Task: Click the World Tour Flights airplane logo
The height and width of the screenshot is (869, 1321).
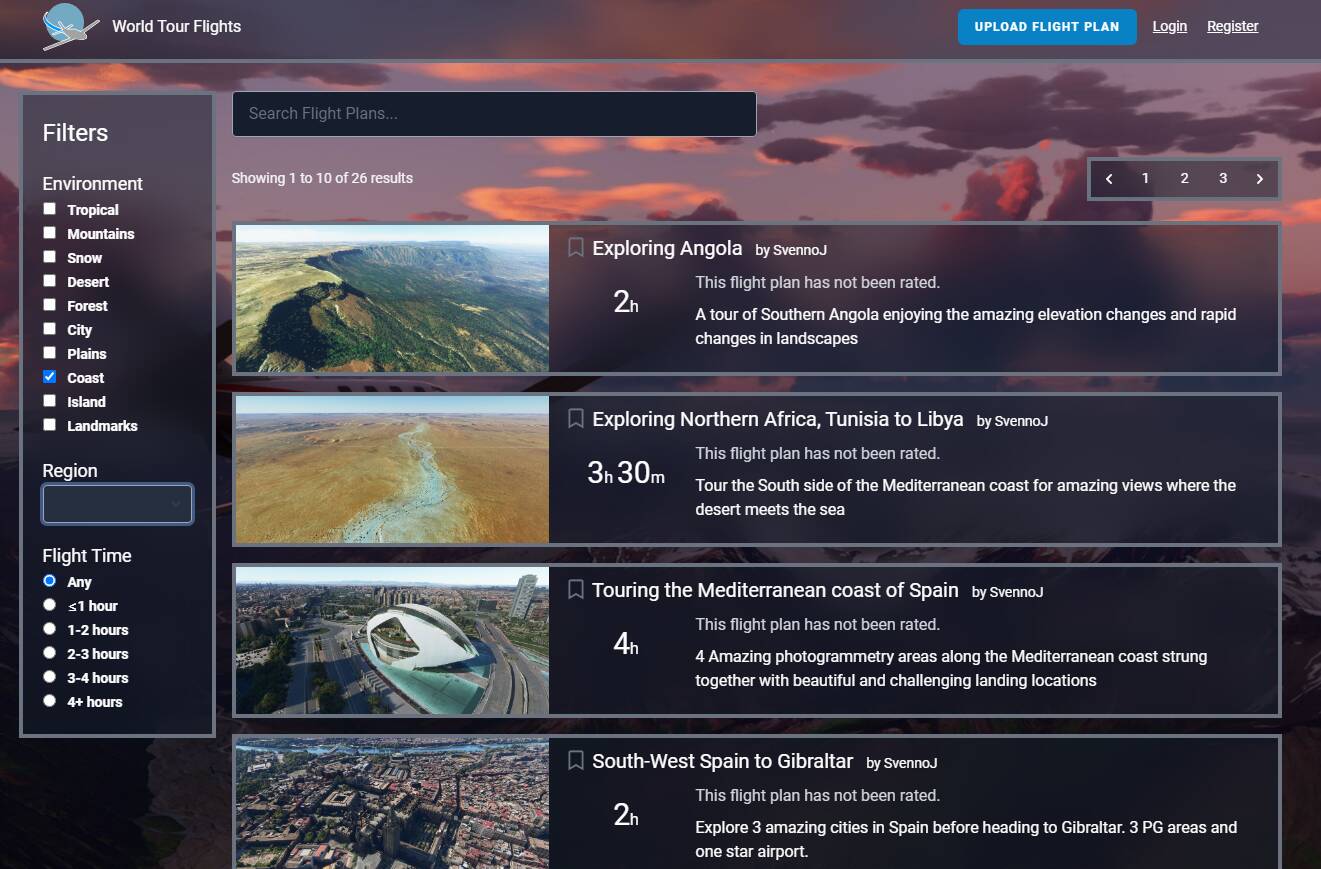Action: [x=70, y=27]
